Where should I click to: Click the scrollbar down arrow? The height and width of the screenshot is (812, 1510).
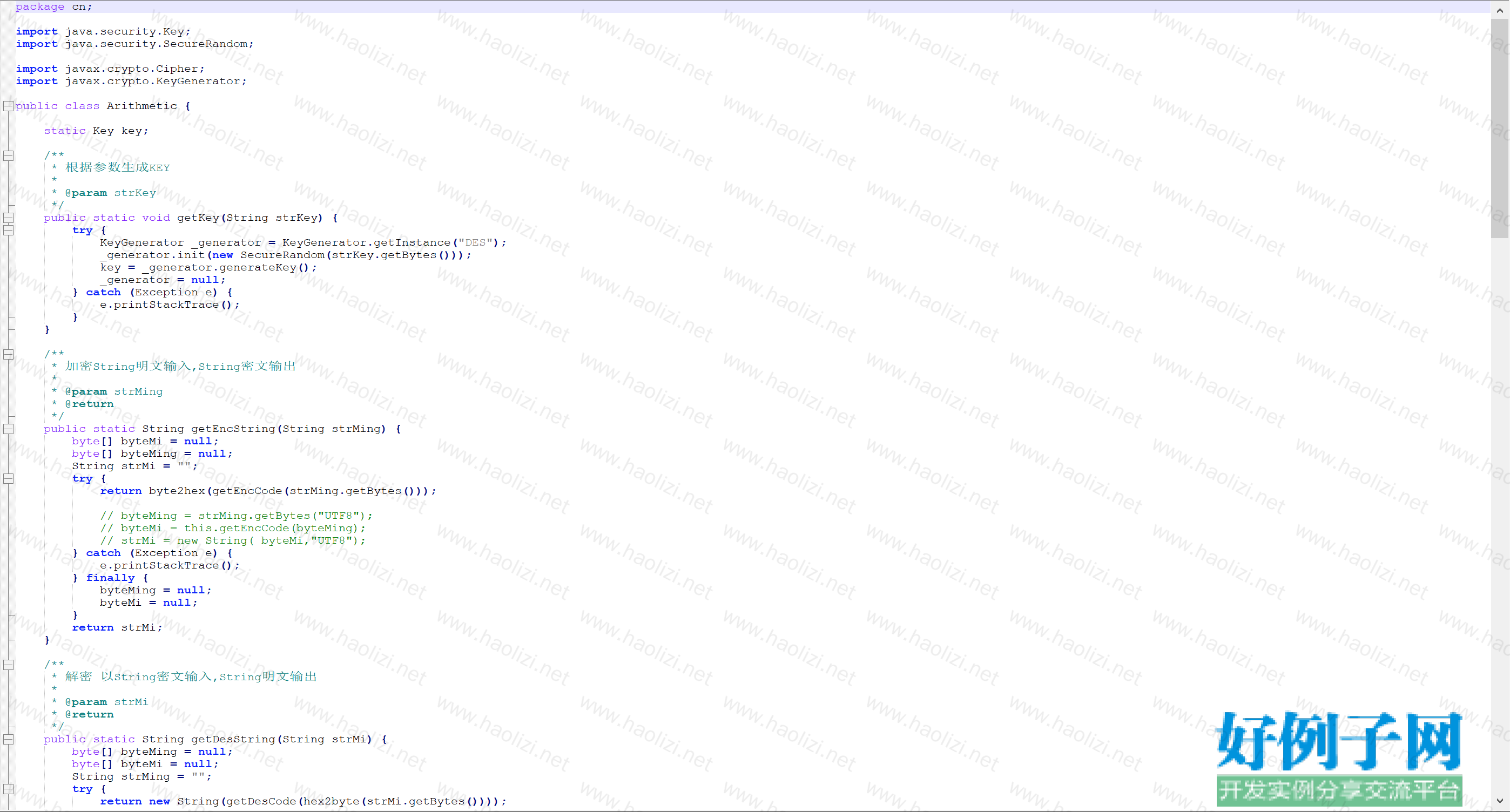click(x=1499, y=800)
